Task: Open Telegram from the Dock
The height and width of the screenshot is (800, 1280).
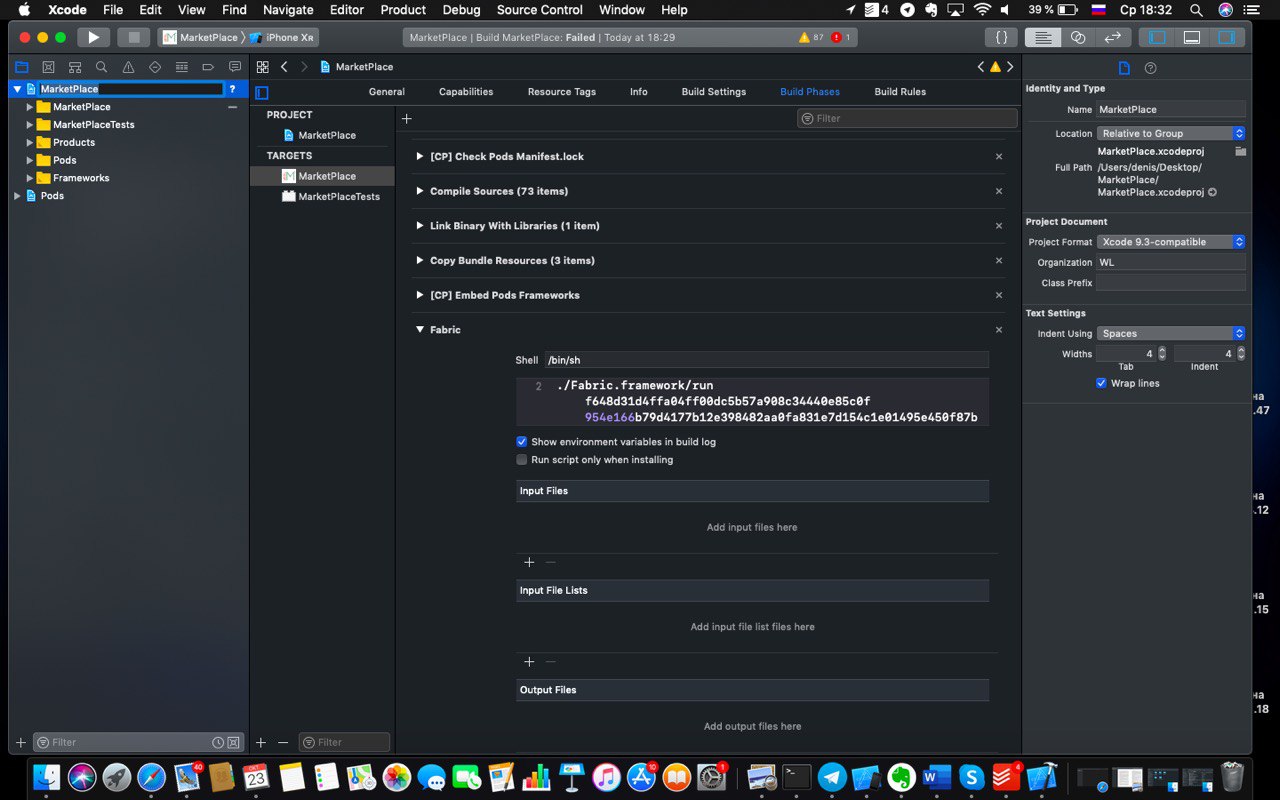Action: (x=832, y=777)
